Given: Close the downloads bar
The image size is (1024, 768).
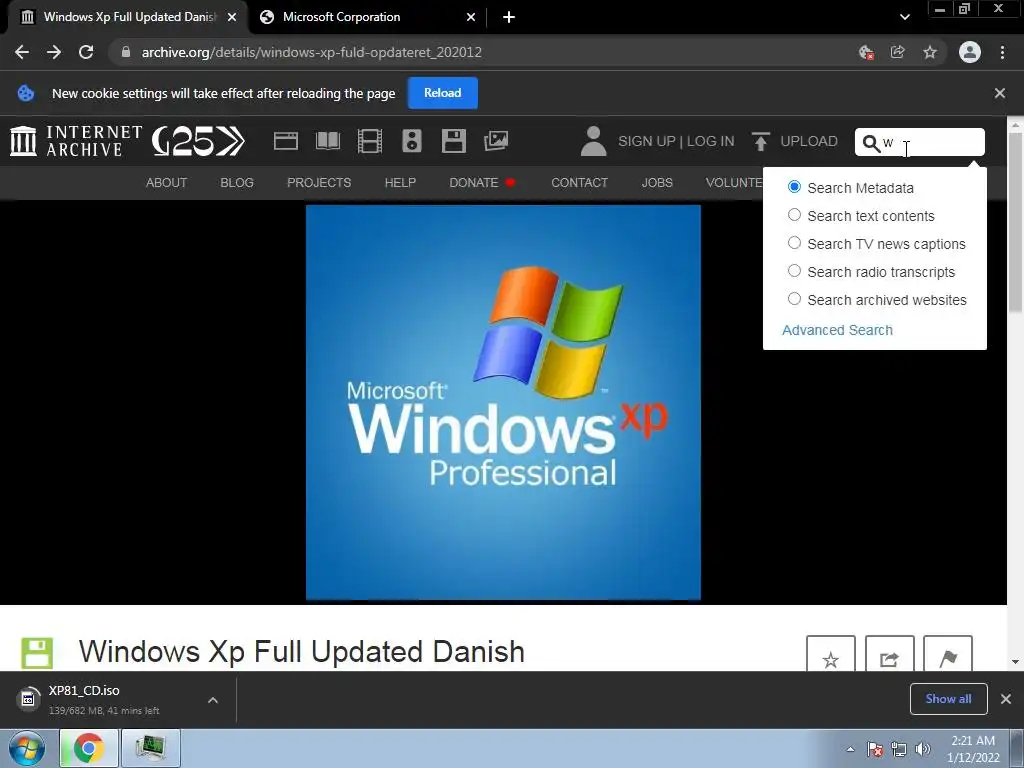Looking at the screenshot, I should tap(1006, 699).
